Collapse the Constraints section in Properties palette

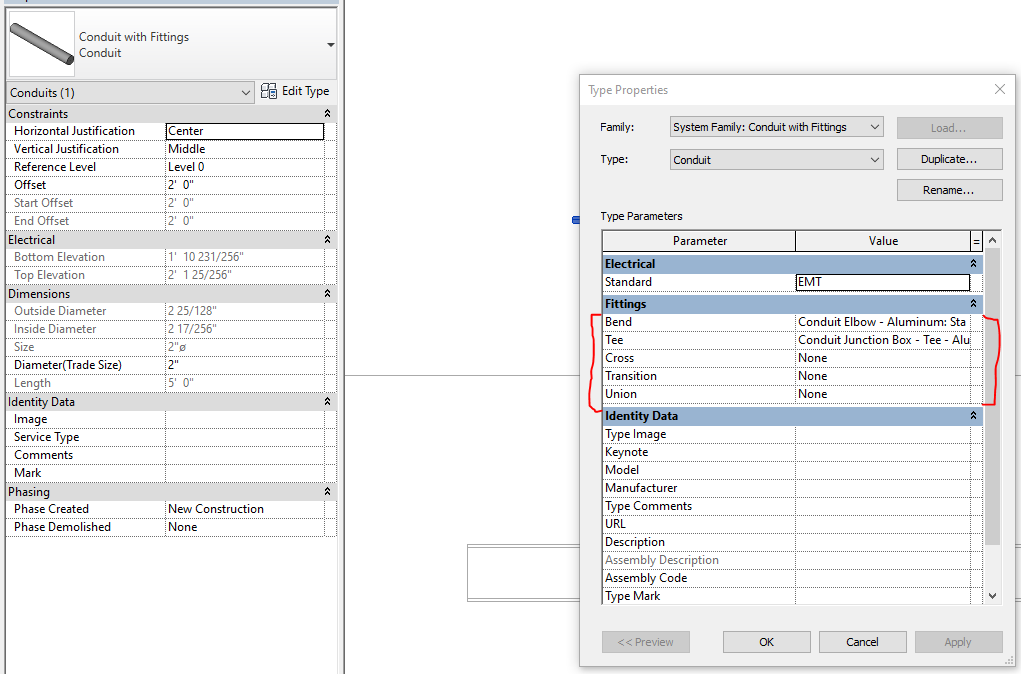point(327,112)
